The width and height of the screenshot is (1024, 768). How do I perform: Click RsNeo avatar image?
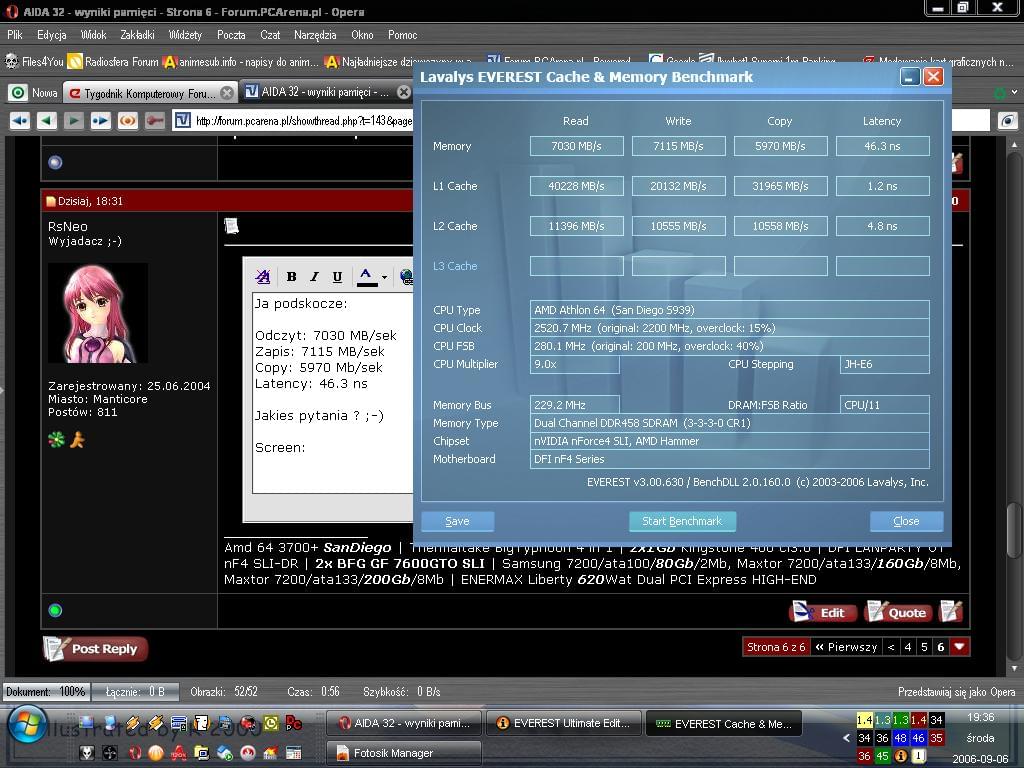[98, 313]
